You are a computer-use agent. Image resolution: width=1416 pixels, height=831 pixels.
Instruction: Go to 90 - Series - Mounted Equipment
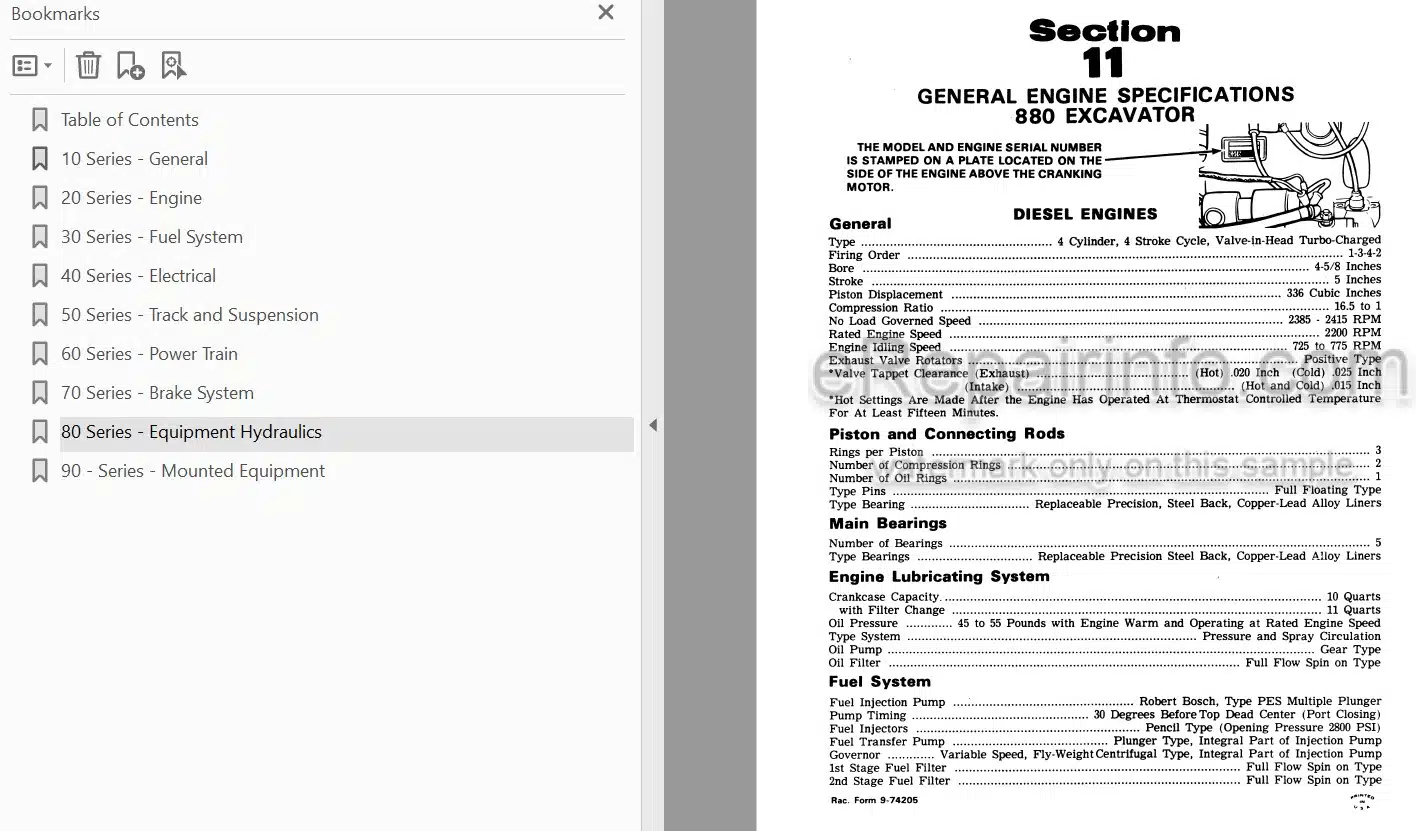click(193, 471)
